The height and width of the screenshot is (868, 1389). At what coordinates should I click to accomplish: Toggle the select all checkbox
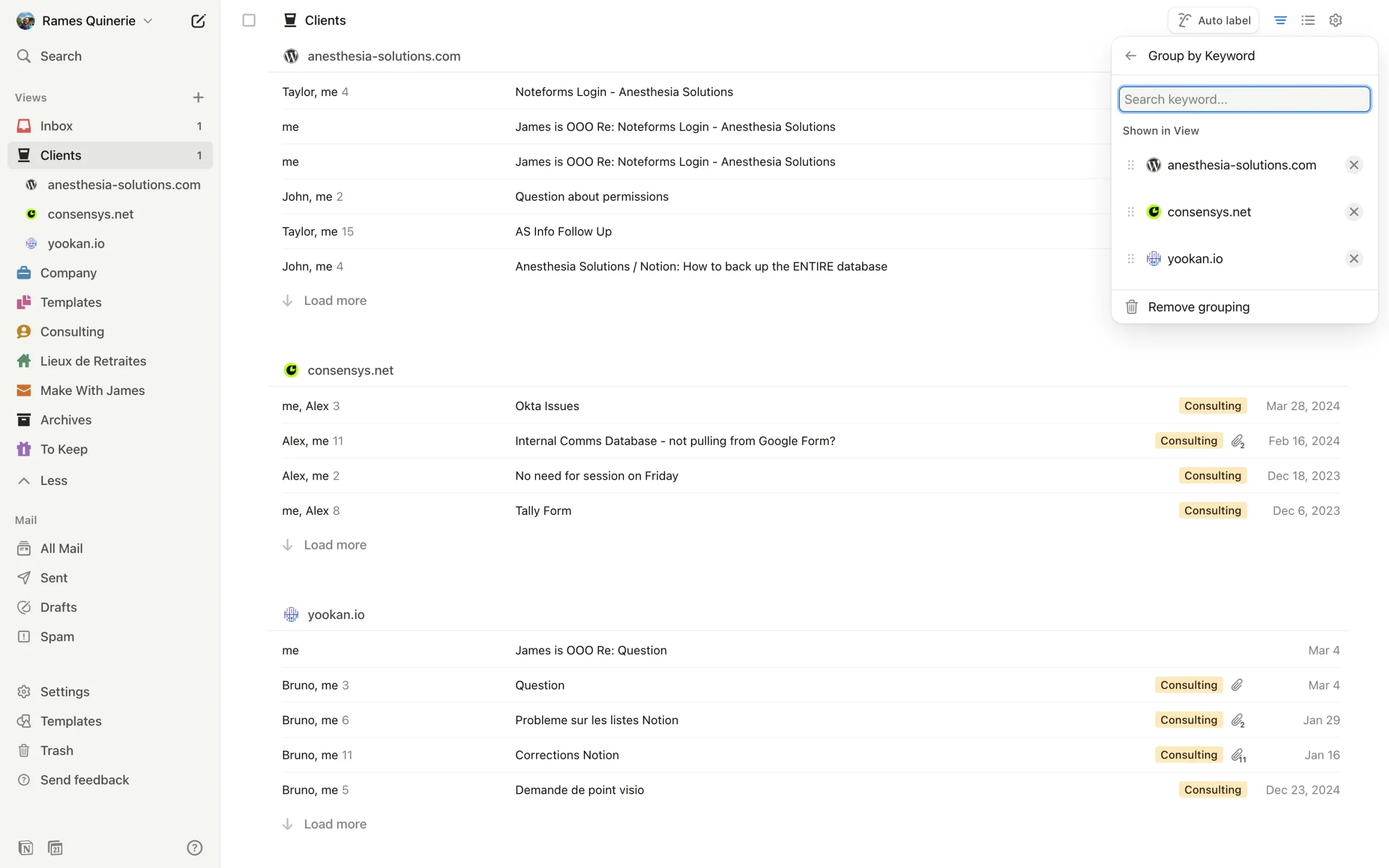[249, 21]
